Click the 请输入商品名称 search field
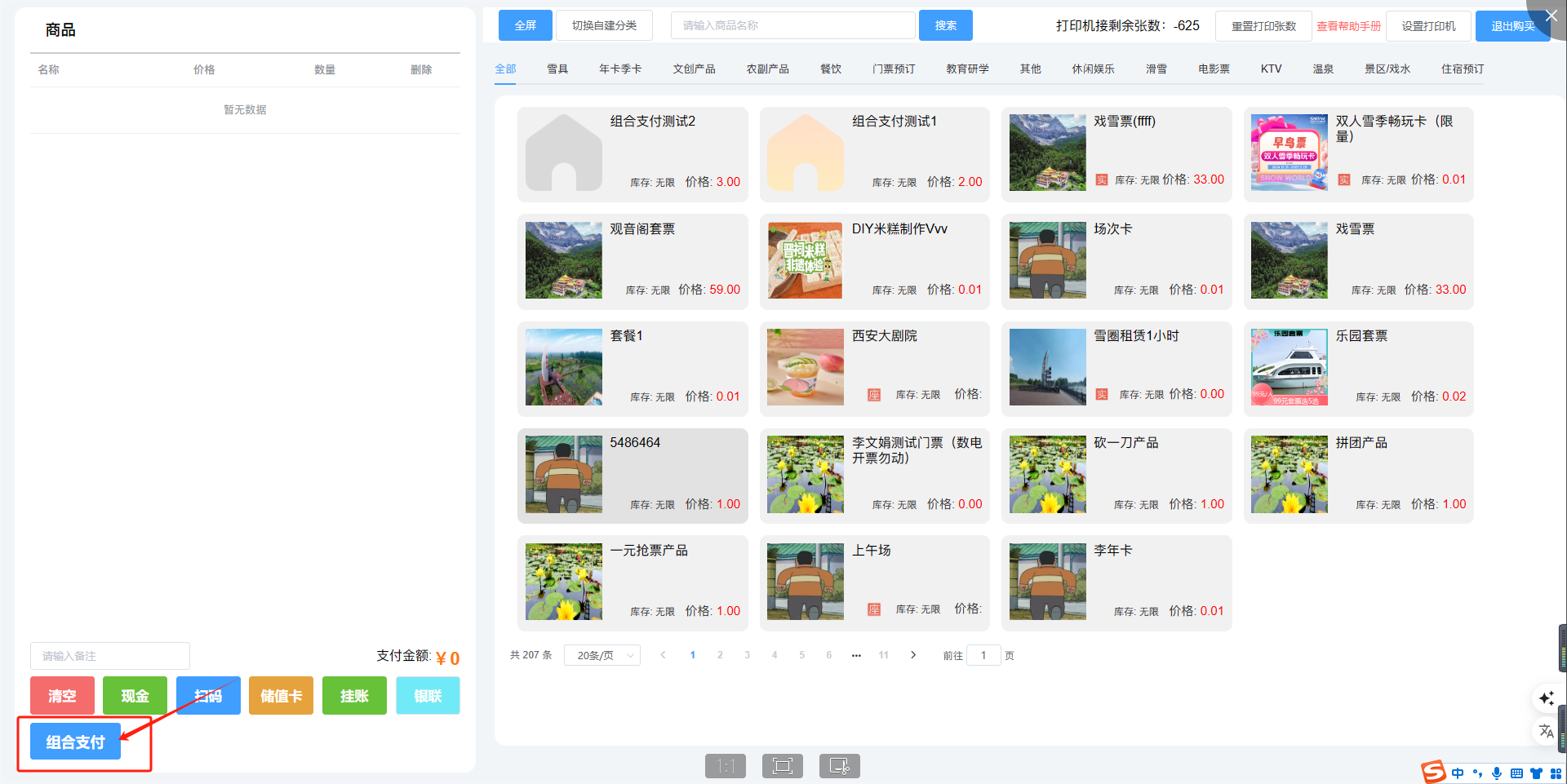This screenshot has height=784, width=1567. (x=792, y=26)
